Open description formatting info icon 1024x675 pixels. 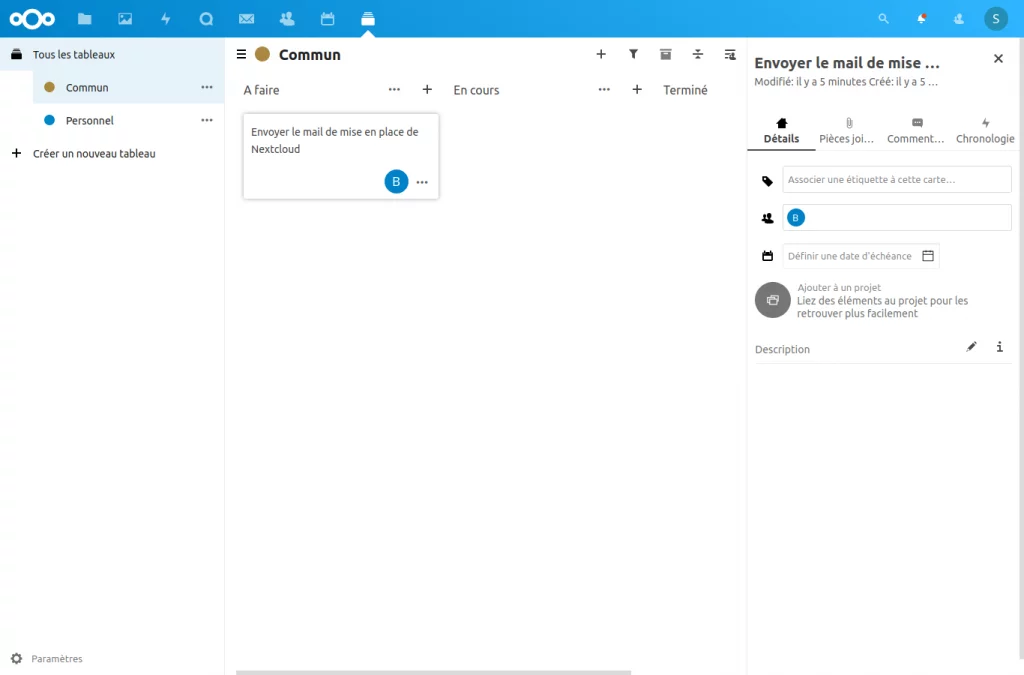pos(1000,347)
